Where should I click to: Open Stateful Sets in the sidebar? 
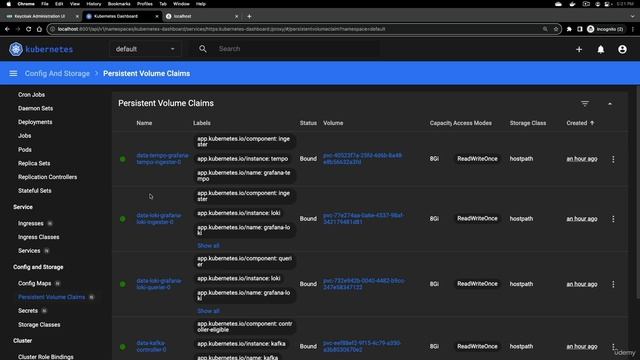(x=35, y=191)
